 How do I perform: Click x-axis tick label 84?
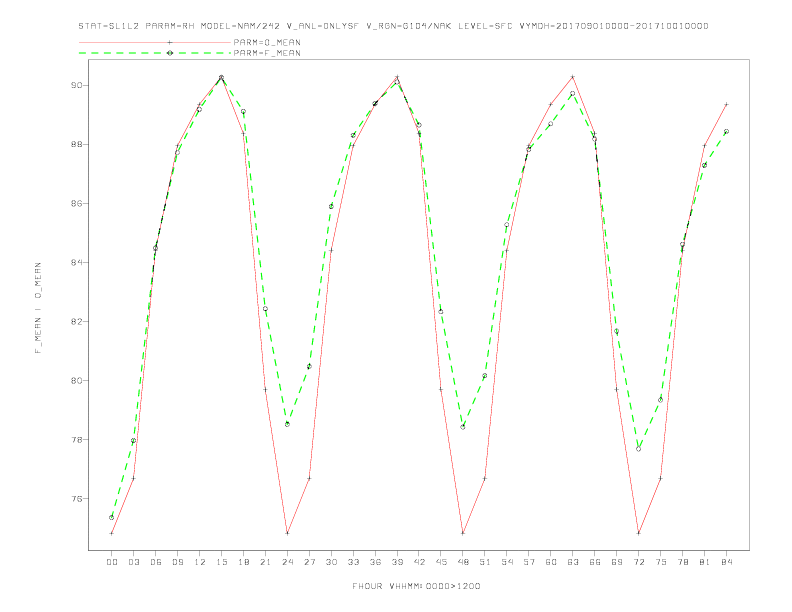tap(726, 562)
